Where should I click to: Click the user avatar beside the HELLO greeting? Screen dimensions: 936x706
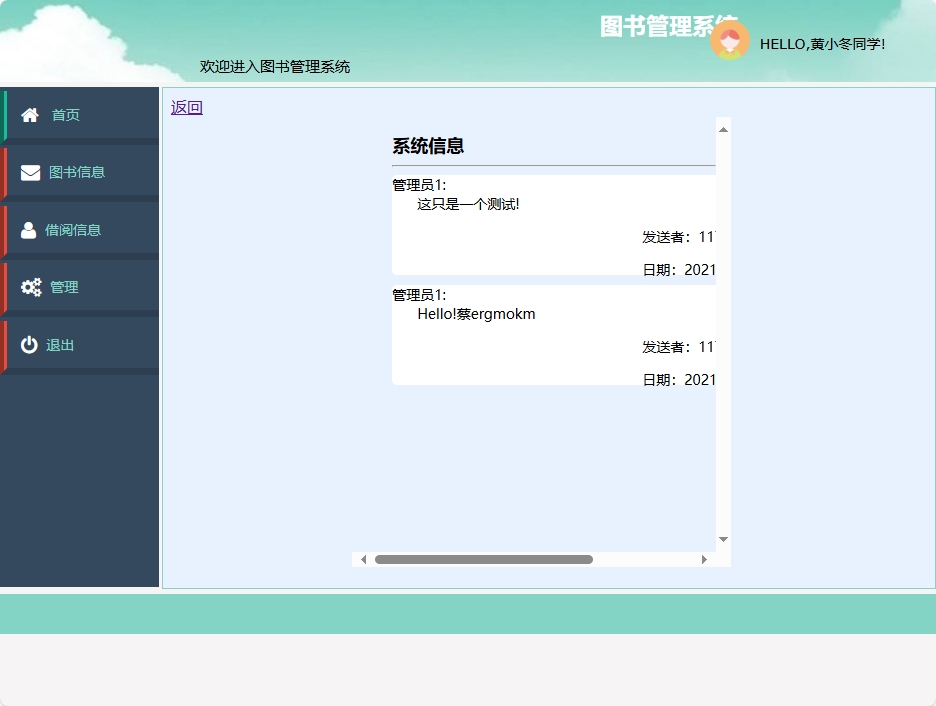click(x=730, y=42)
